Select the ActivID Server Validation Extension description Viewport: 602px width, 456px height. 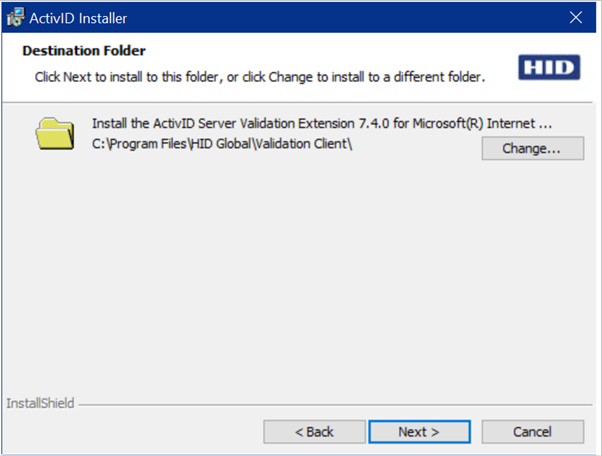tap(322, 124)
